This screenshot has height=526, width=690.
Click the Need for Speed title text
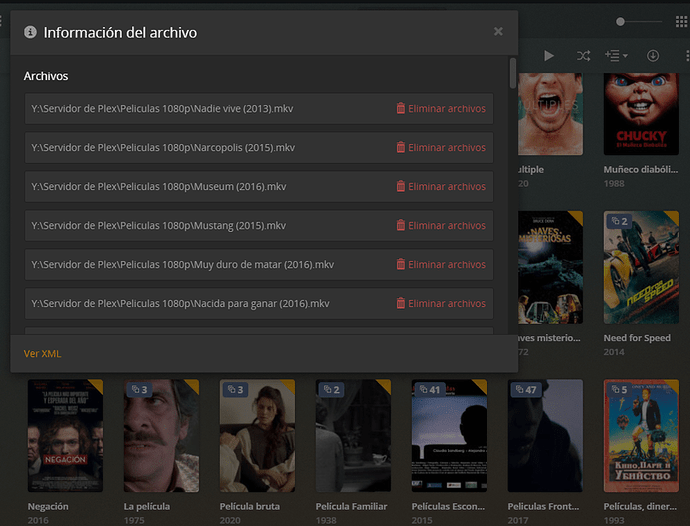pyautogui.click(x=637, y=338)
